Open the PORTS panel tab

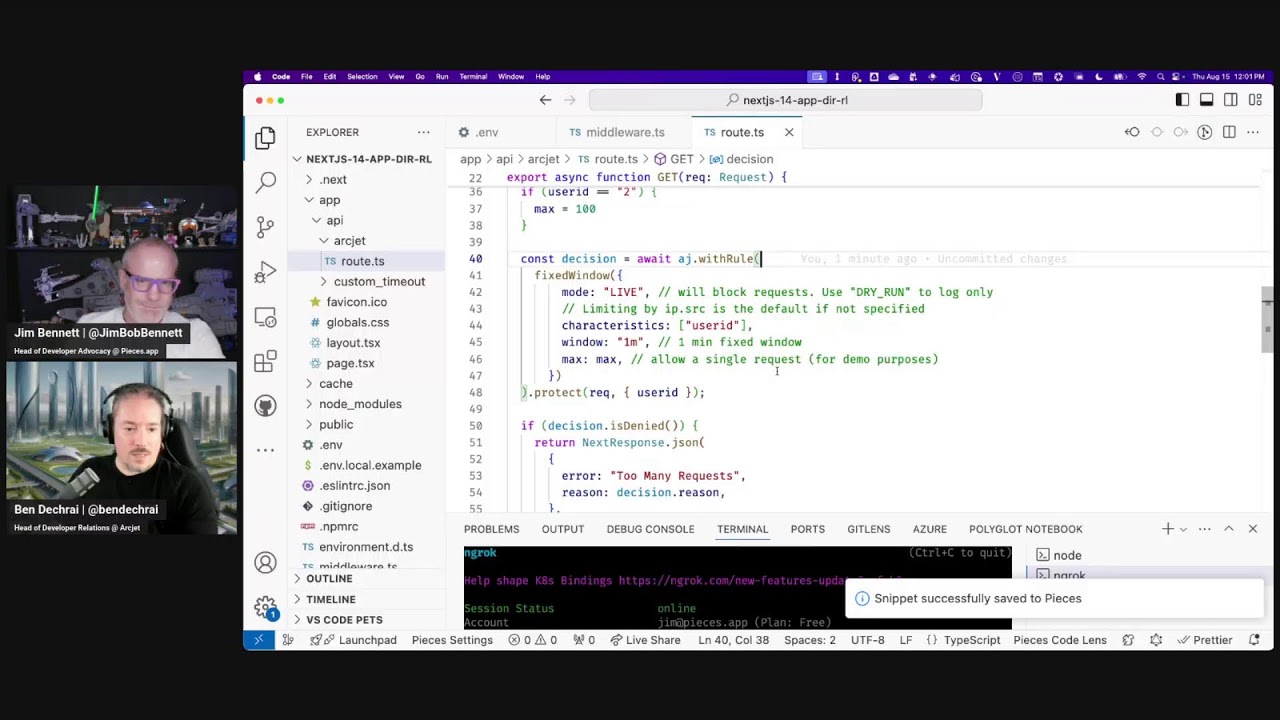coord(807,529)
